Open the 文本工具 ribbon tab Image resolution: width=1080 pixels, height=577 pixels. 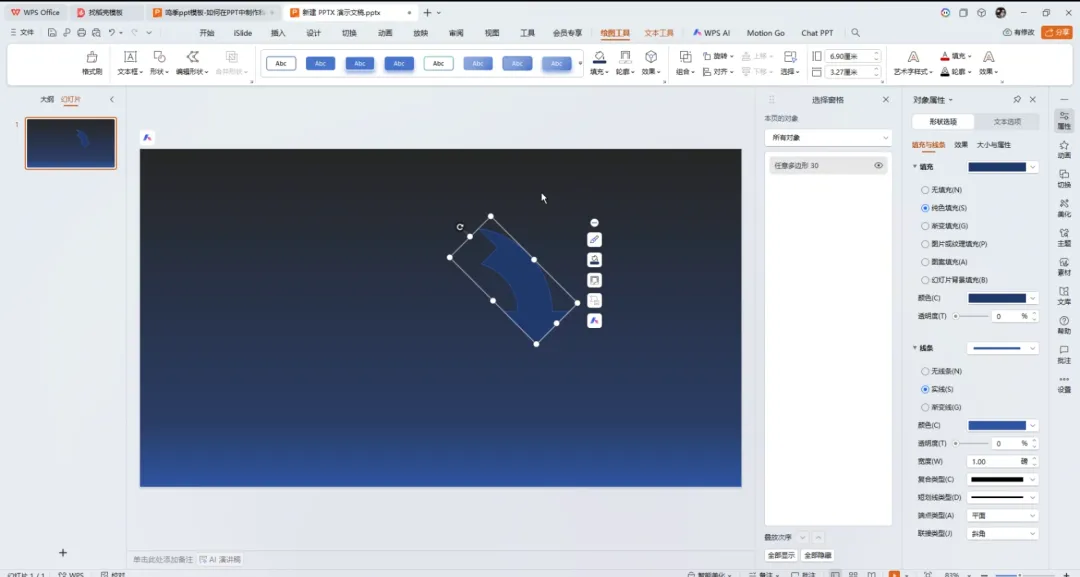tap(659, 33)
